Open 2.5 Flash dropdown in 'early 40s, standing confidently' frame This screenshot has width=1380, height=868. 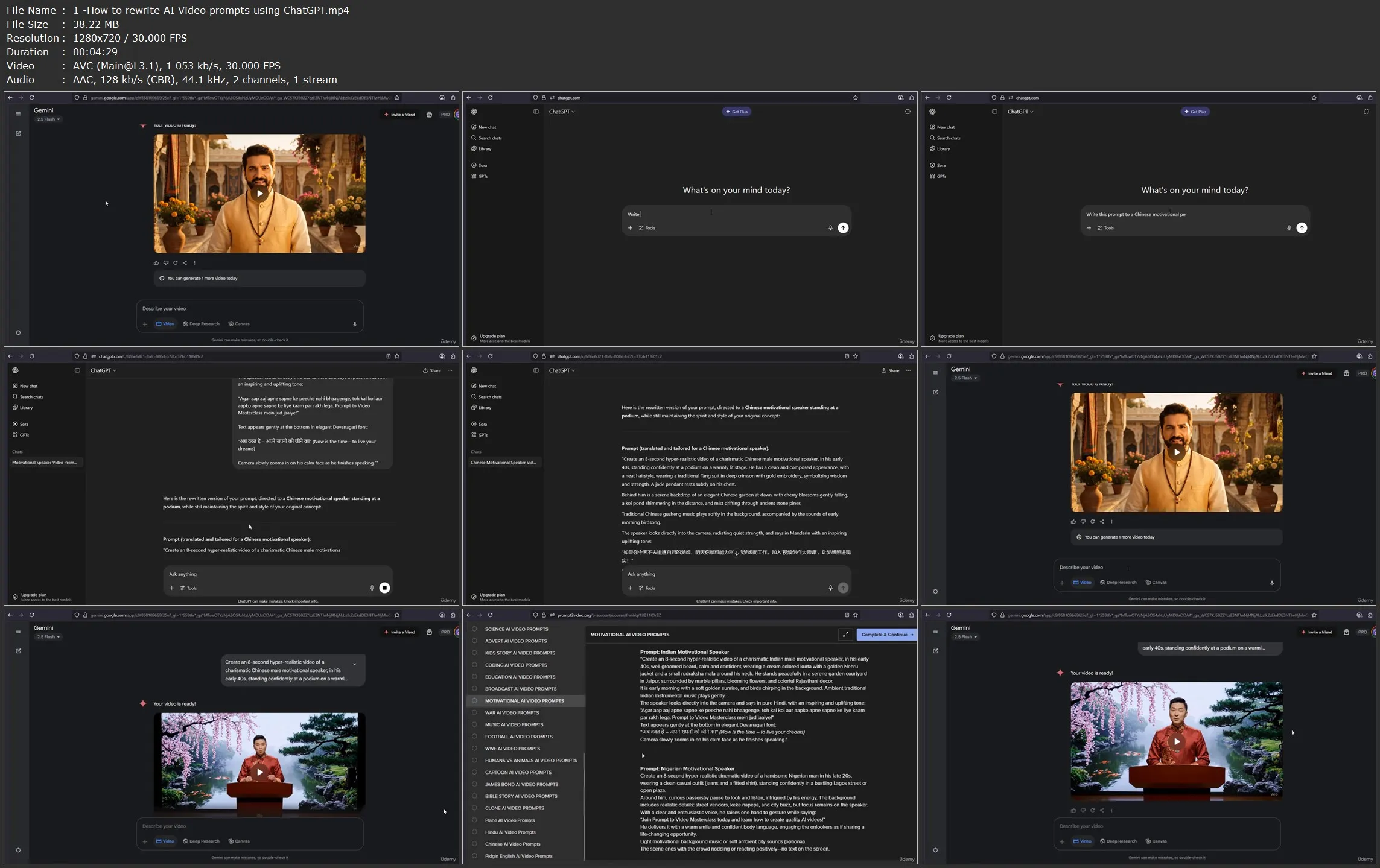(965, 637)
